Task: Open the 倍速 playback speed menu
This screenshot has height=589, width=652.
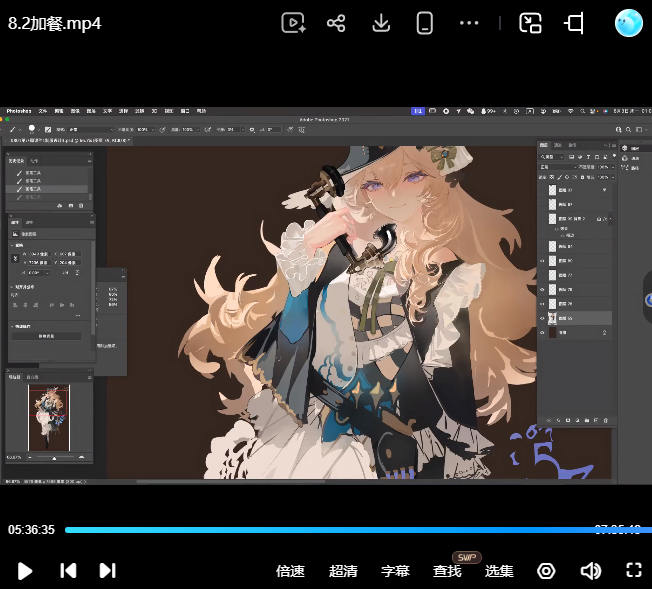Action: 290,571
